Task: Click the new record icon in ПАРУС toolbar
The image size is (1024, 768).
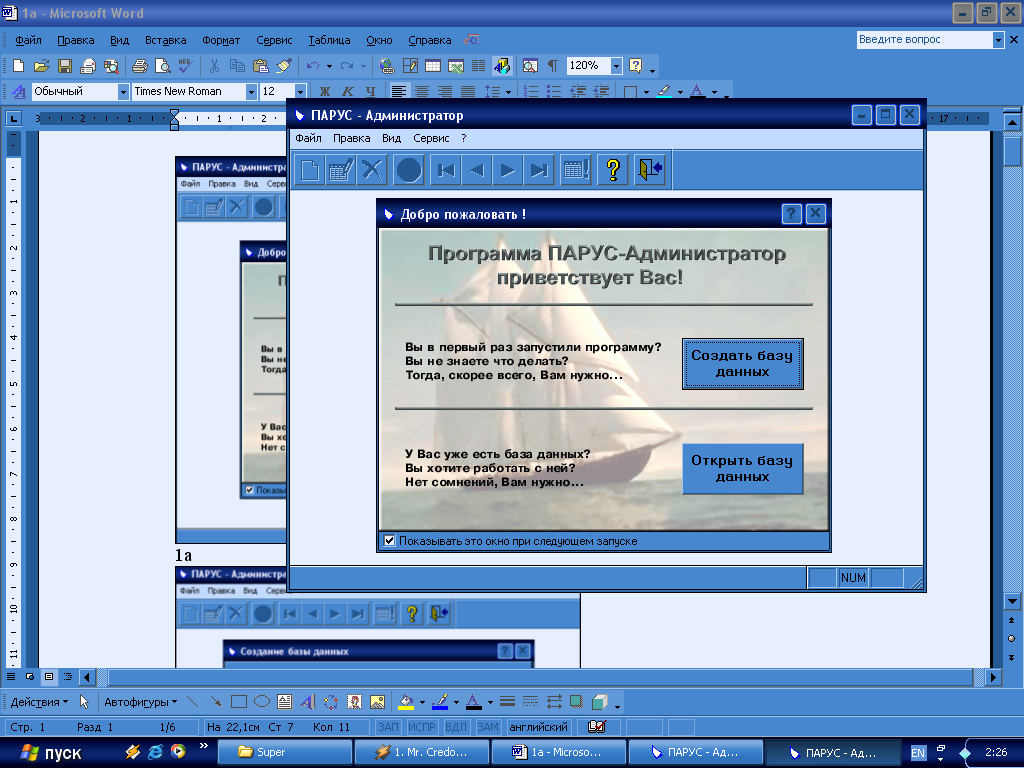Action: coord(310,170)
